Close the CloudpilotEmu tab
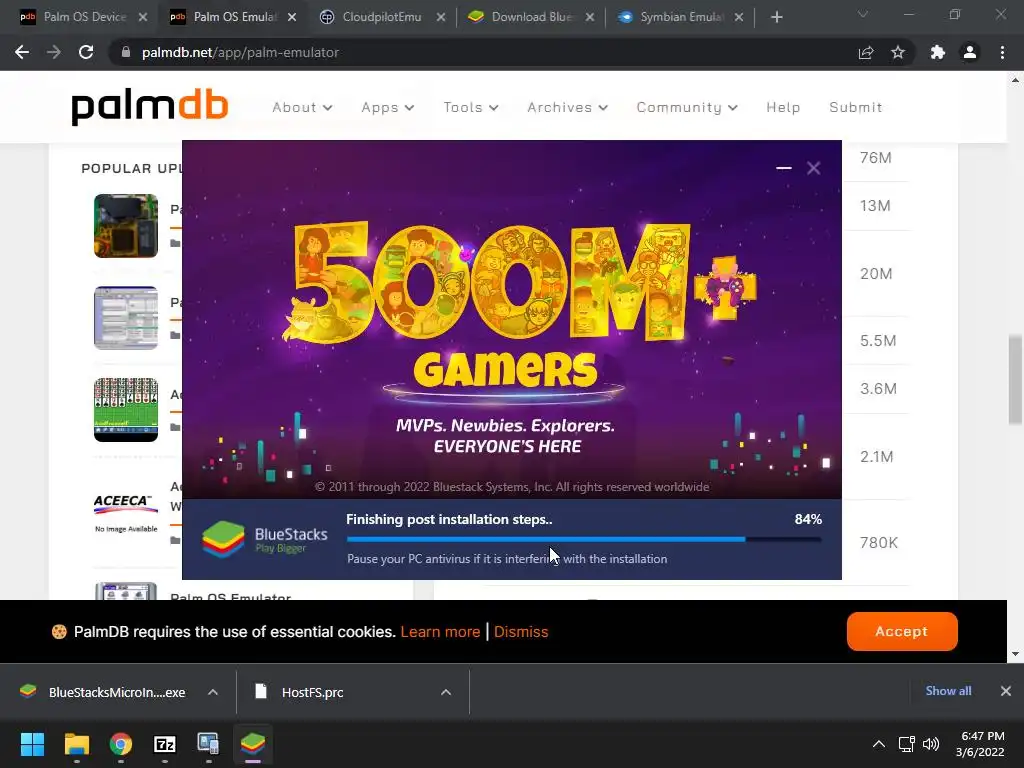 pos(441,17)
